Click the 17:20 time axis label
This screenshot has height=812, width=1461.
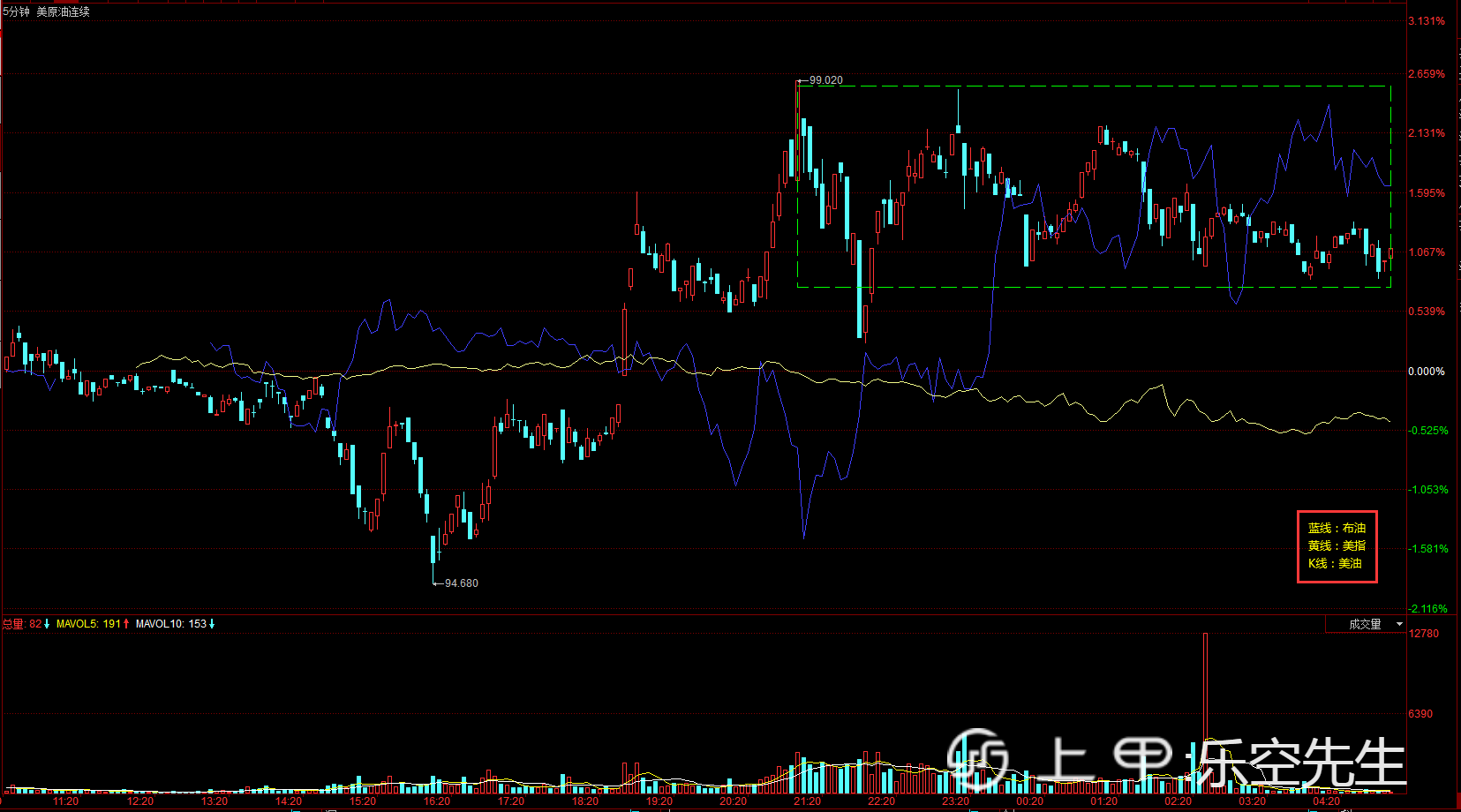coord(510,801)
